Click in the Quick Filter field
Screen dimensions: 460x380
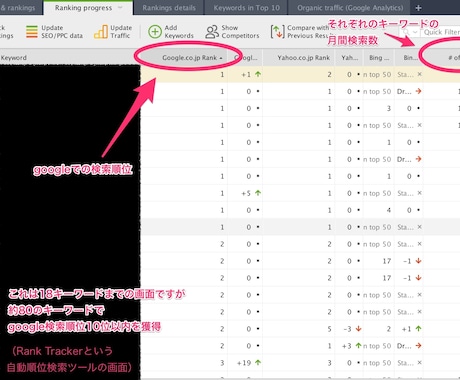click(x=441, y=32)
